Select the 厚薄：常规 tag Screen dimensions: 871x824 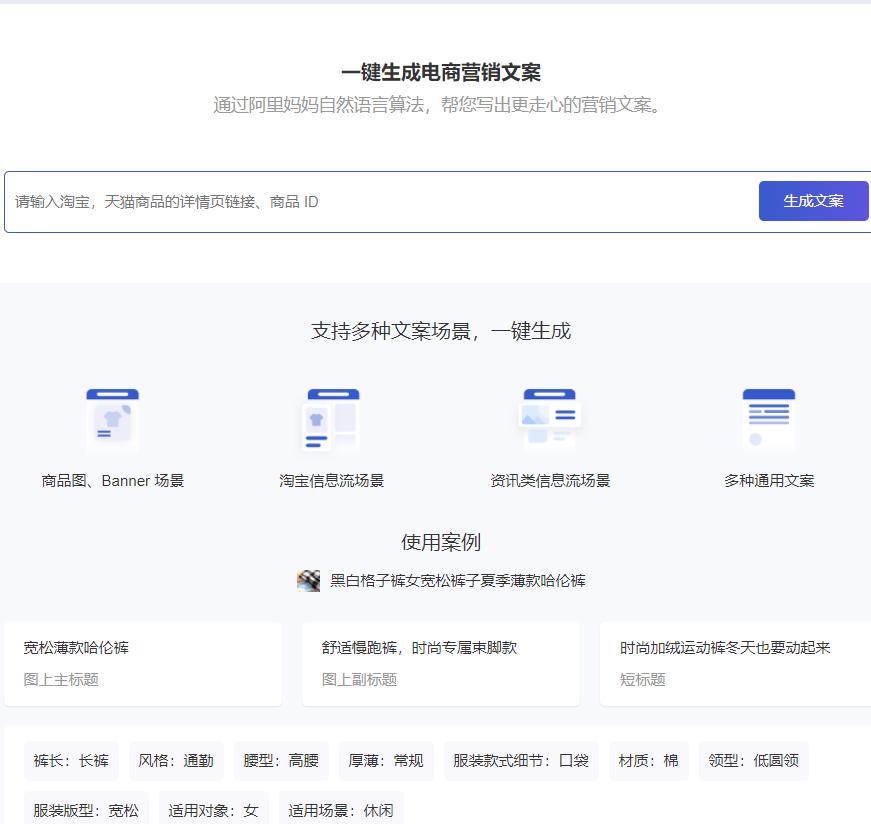click(385, 760)
